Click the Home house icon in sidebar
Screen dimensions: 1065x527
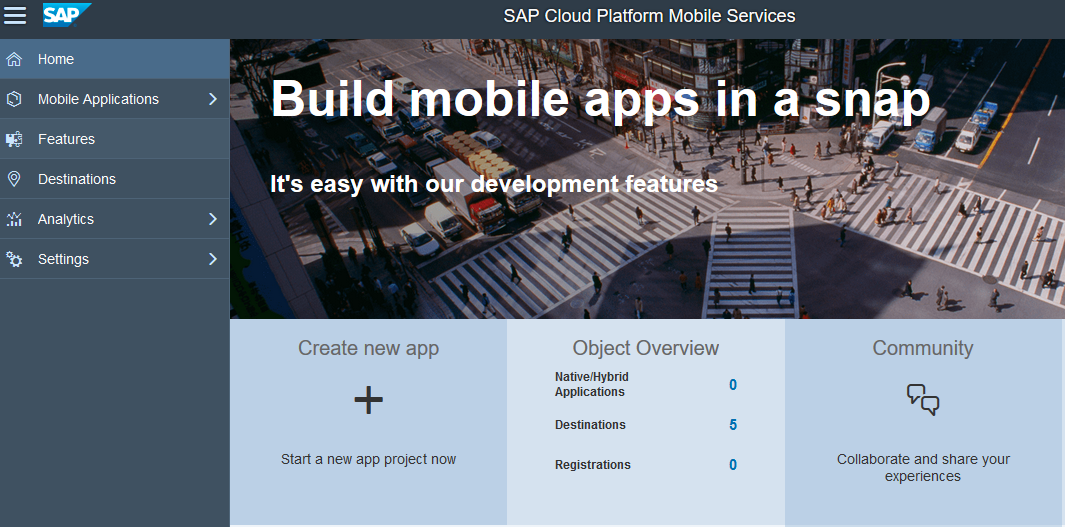14,59
